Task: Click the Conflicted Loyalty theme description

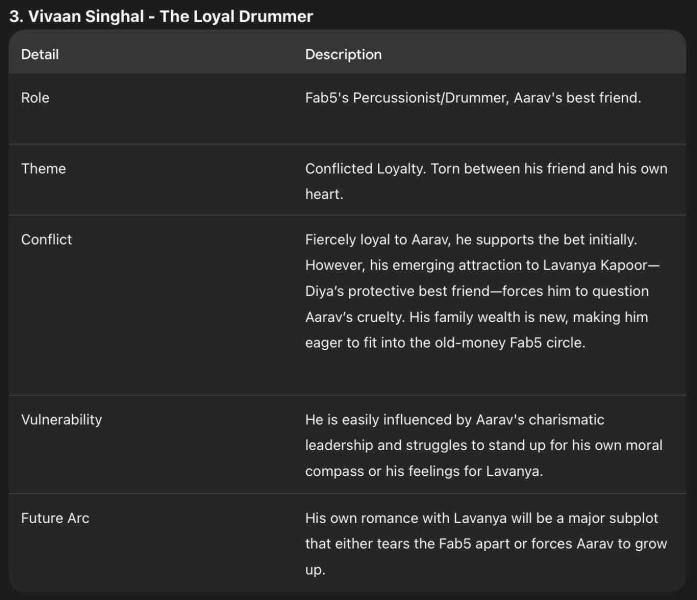Action: coord(486,169)
